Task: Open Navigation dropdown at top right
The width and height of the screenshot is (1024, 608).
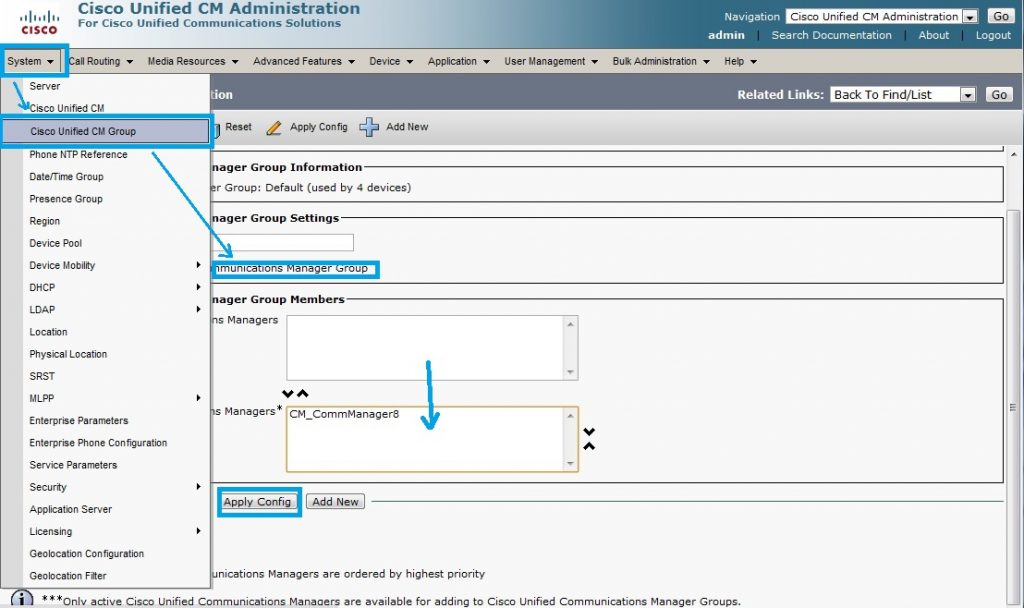Action: 882,16
